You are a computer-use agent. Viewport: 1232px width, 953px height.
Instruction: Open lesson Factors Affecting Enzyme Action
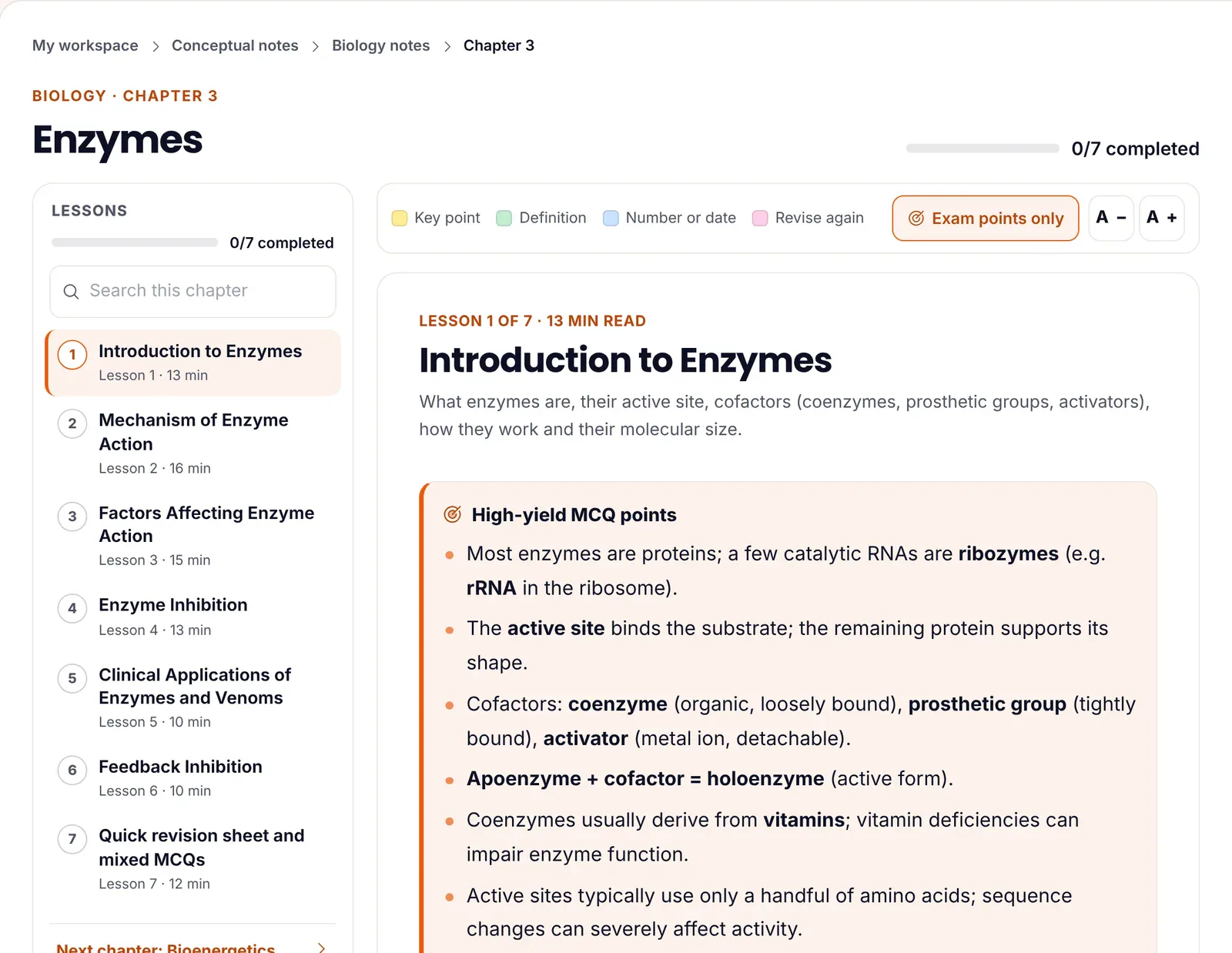193,535
